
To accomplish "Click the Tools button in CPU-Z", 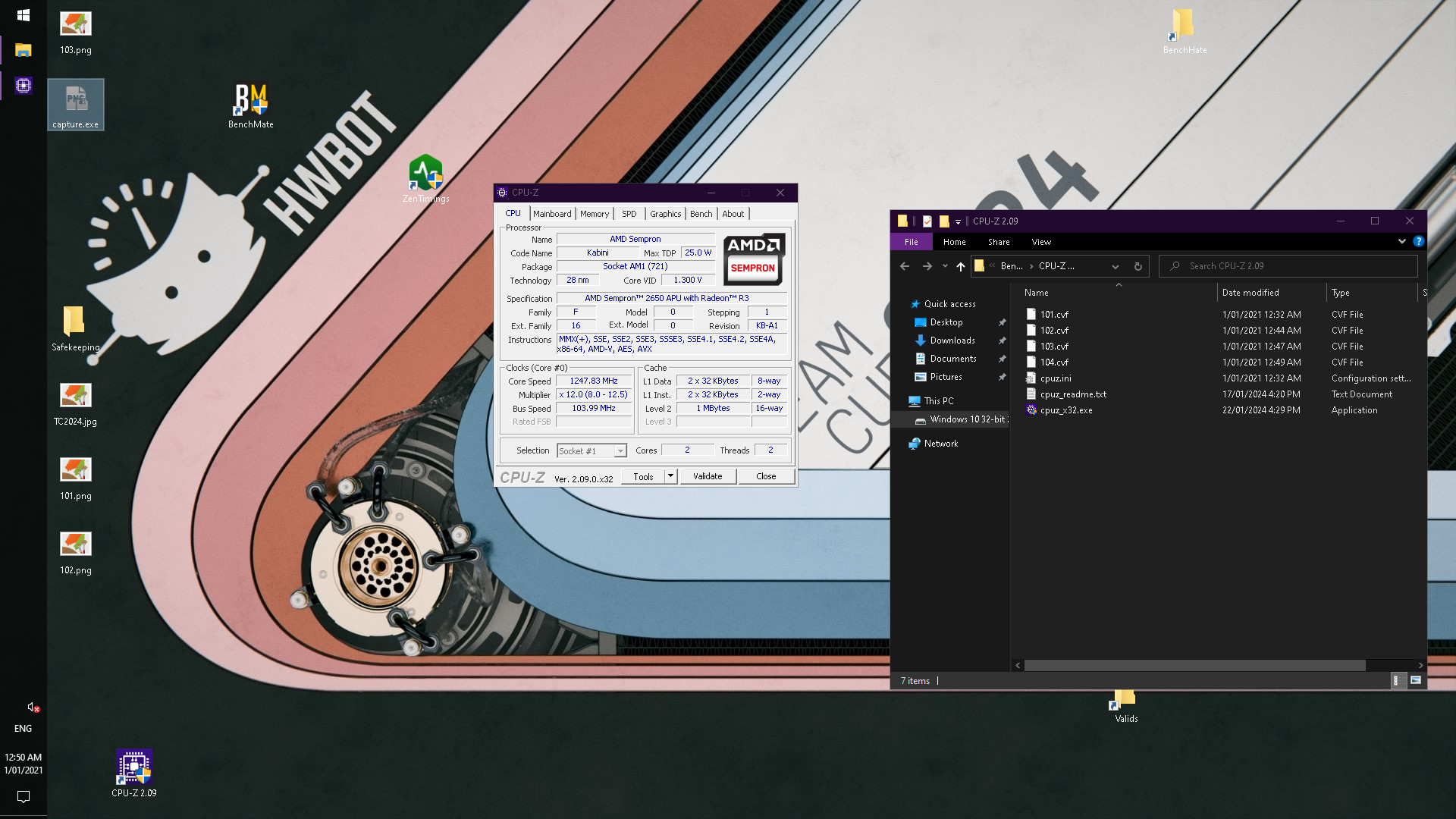I will click(x=644, y=476).
